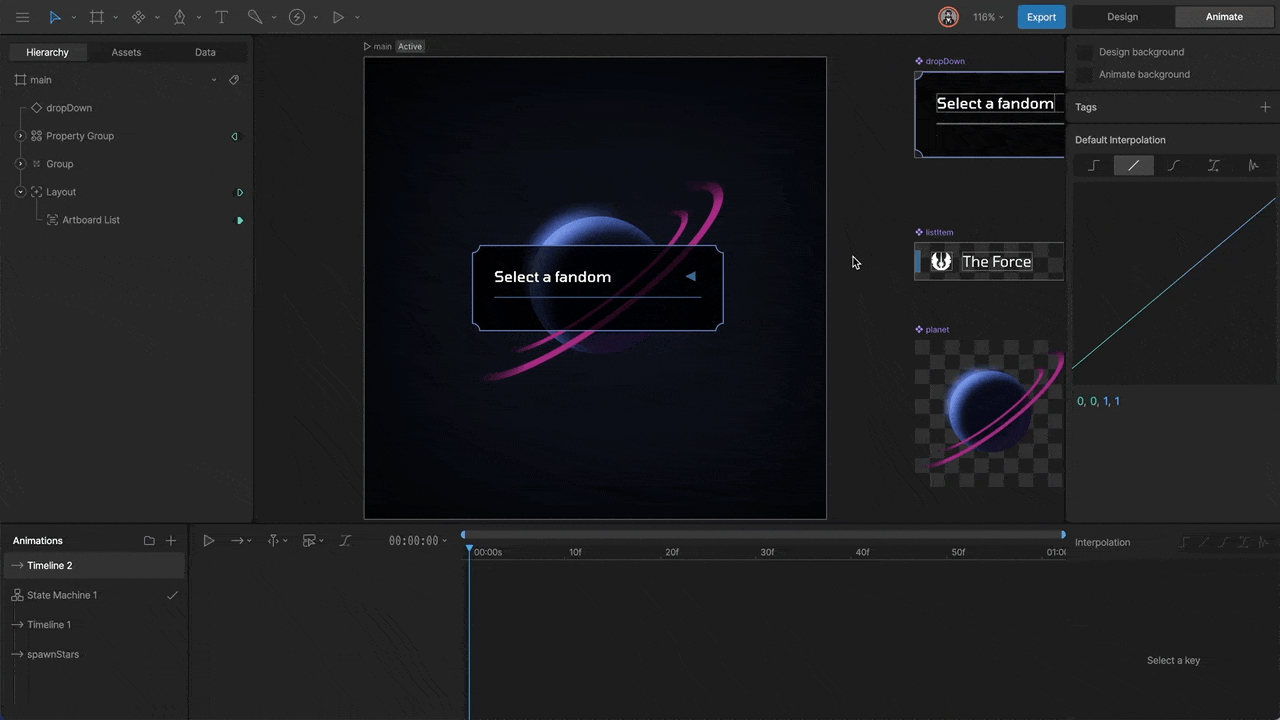
Task: Select the Pen tool in toolbar
Action: (x=180, y=17)
